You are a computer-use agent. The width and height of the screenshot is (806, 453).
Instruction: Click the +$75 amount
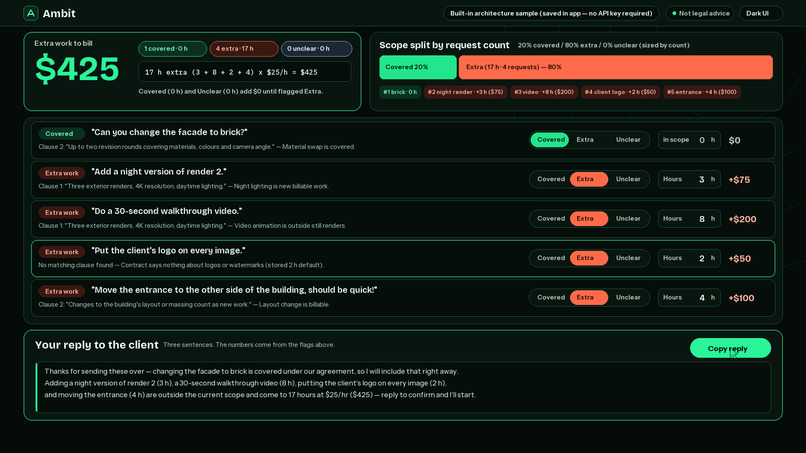(739, 179)
